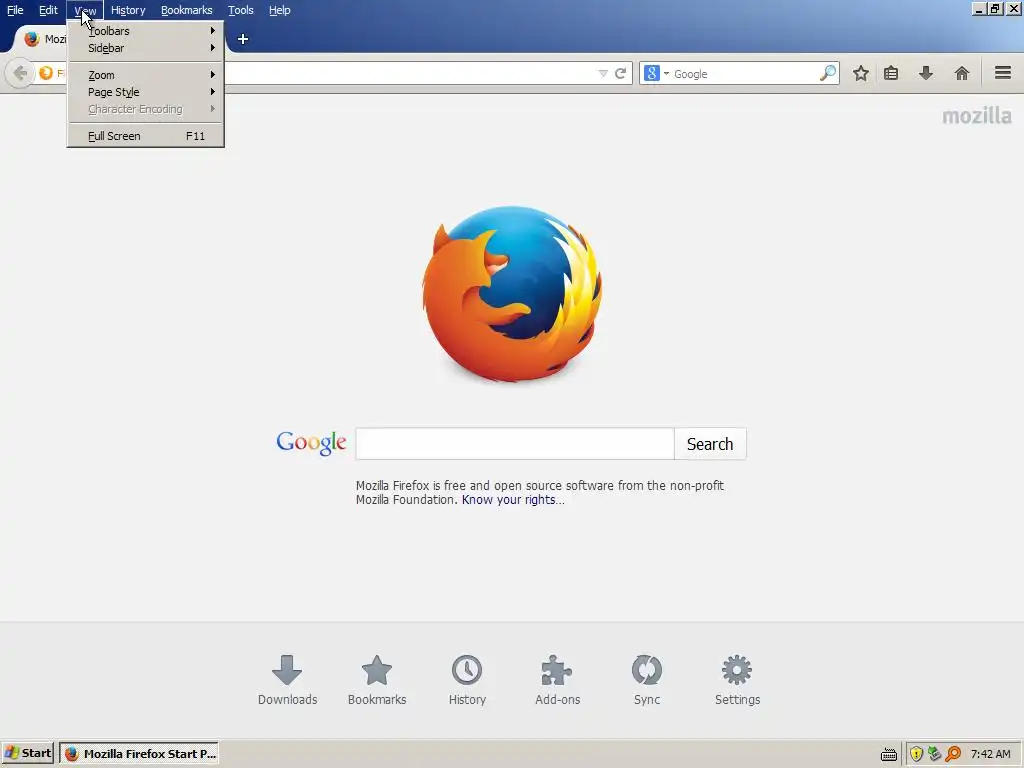
Task: Open Bookmarks star icon on start page
Action: 377,670
